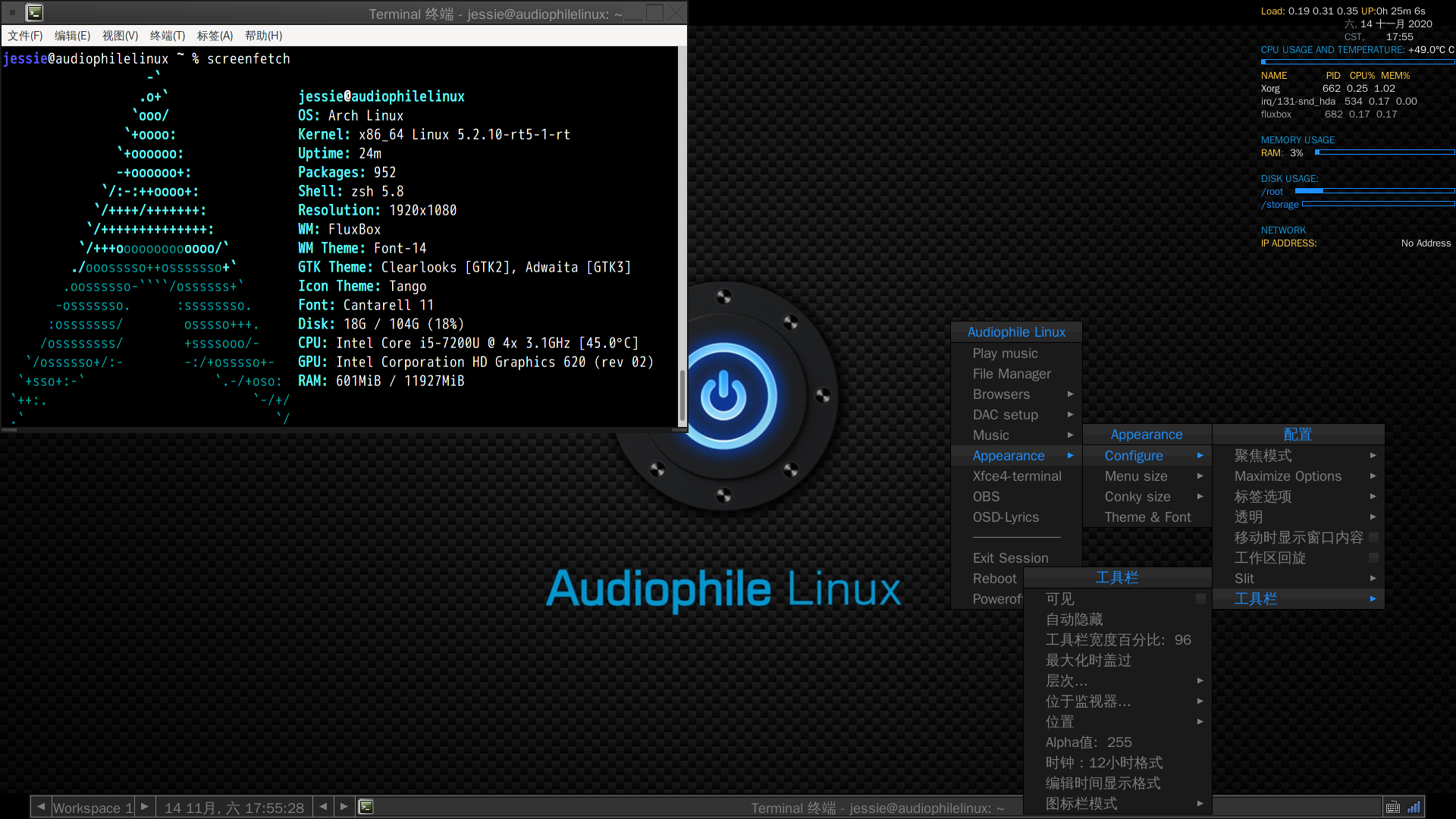Click the screenfetch command text in terminal

(249, 59)
